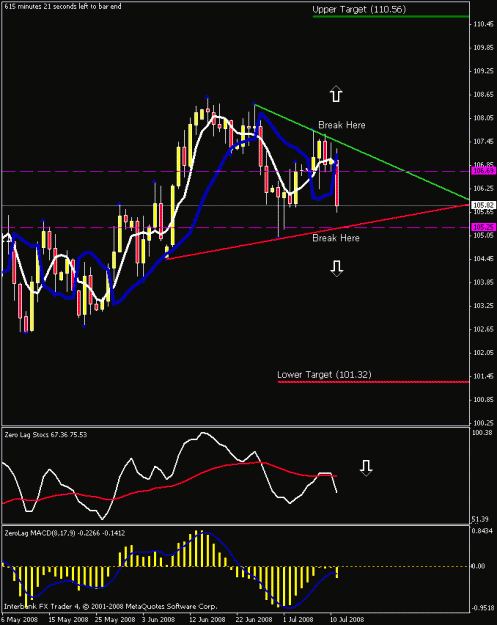Click the "Lower Target (101.32)" label
Image resolution: width=497 pixels, height=625 pixels.
click(x=324, y=375)
